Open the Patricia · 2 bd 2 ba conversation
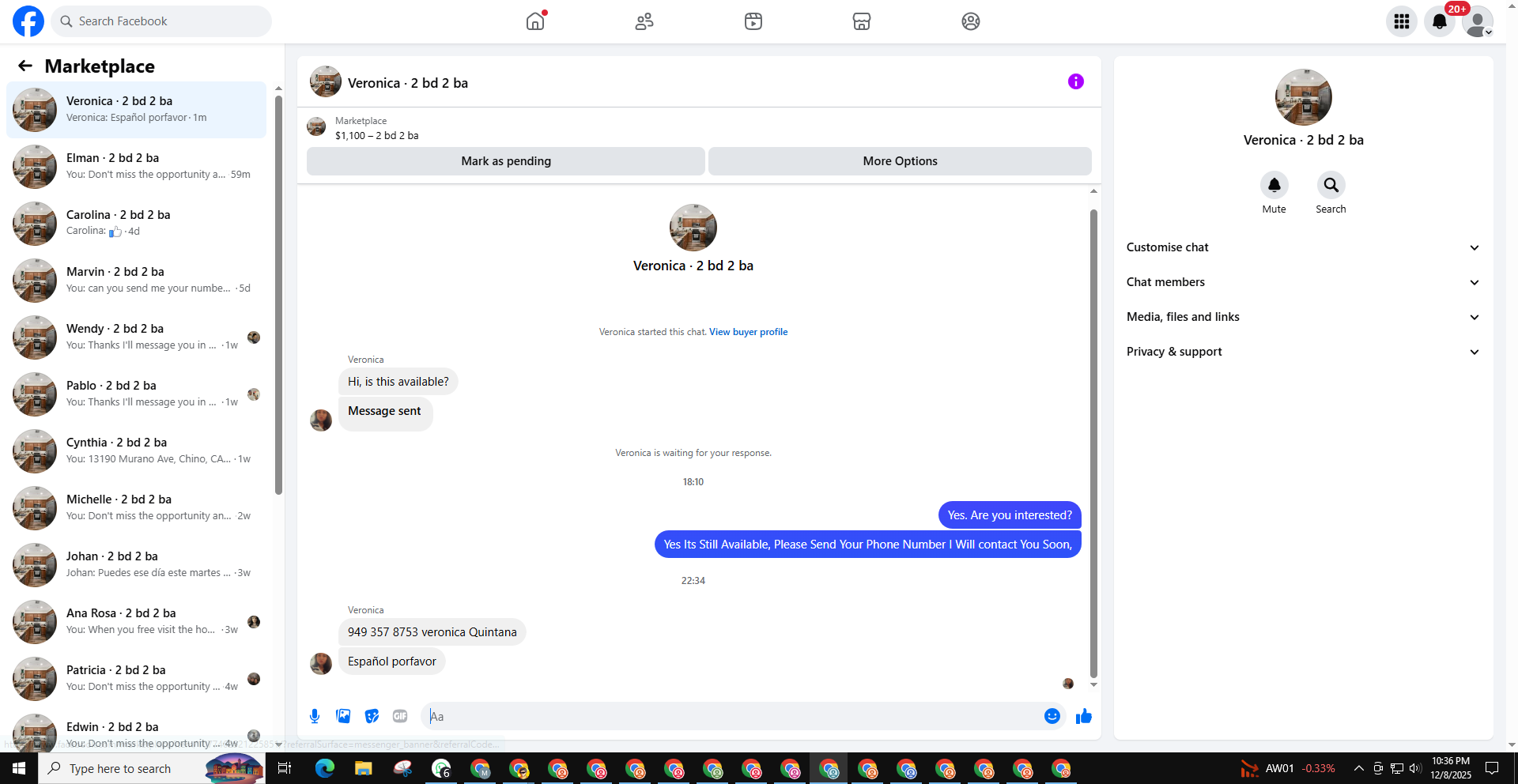The width and height of the screenshot is (1518, 784). [x=136, y=678]
